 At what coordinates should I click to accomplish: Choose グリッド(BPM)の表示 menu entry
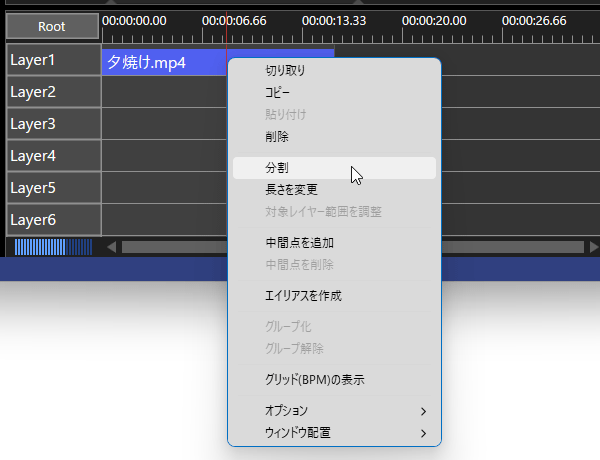[334, 380]
